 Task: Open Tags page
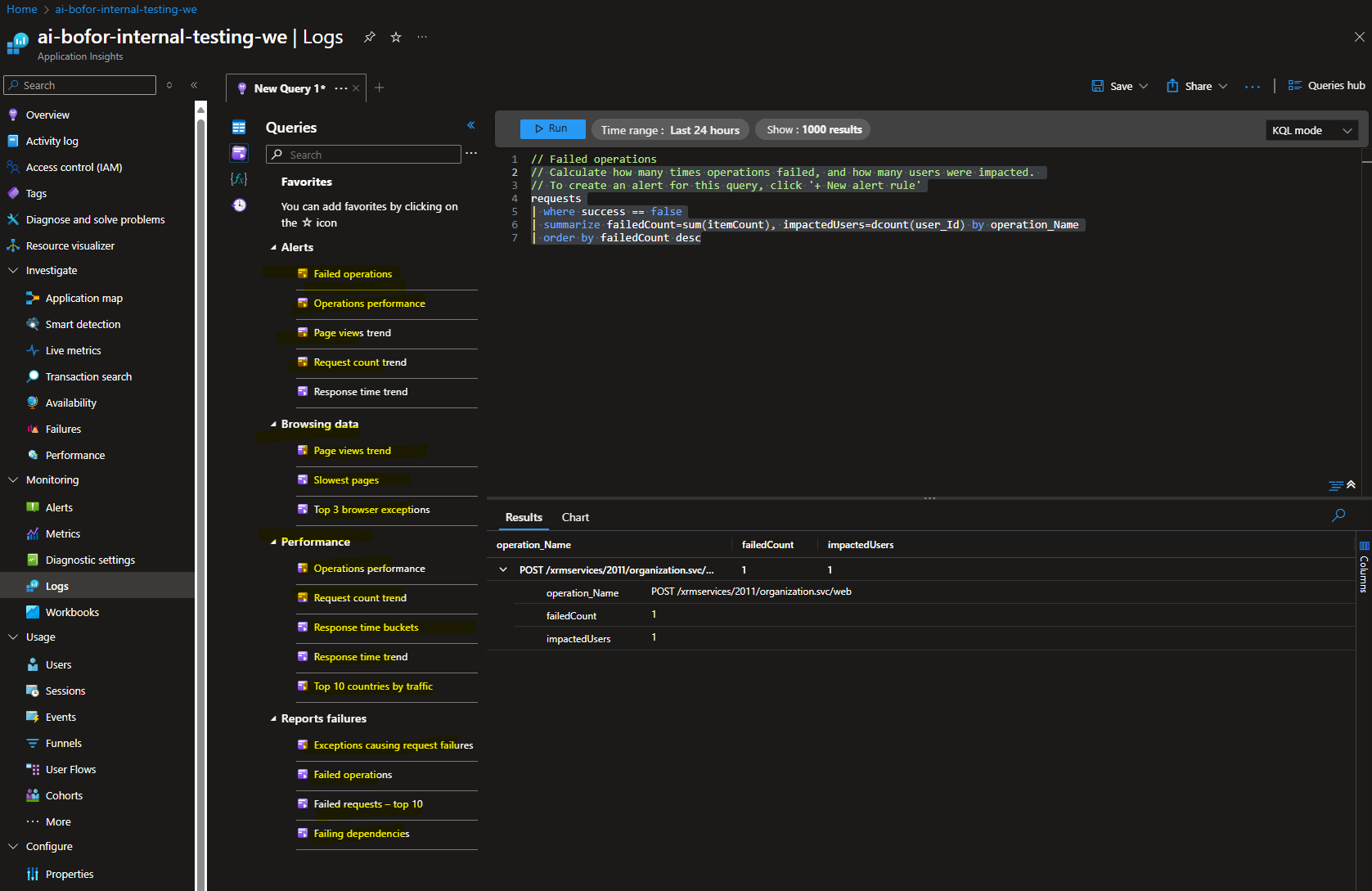pos(36,193)
